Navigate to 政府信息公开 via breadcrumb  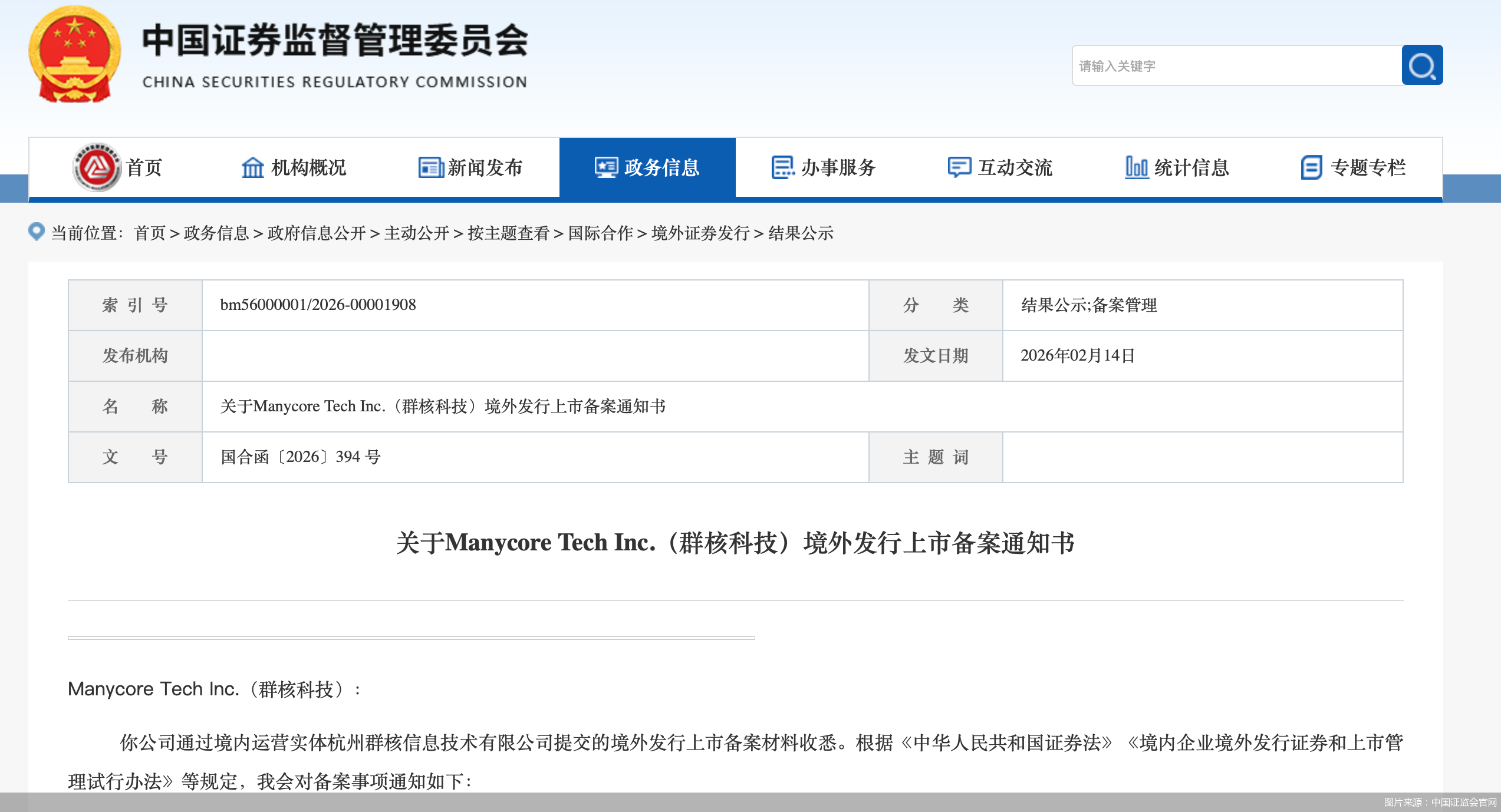(x=317, y=233)
